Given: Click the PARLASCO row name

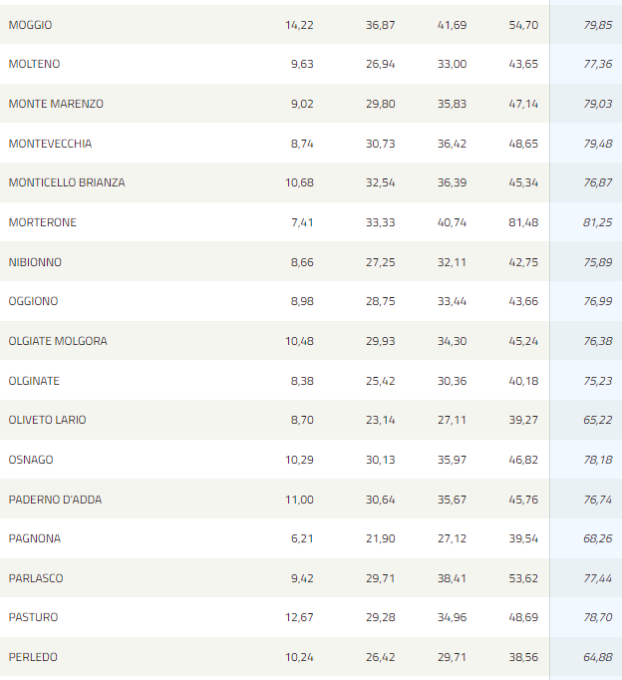Looking at the screenshot, I should 37,578.
